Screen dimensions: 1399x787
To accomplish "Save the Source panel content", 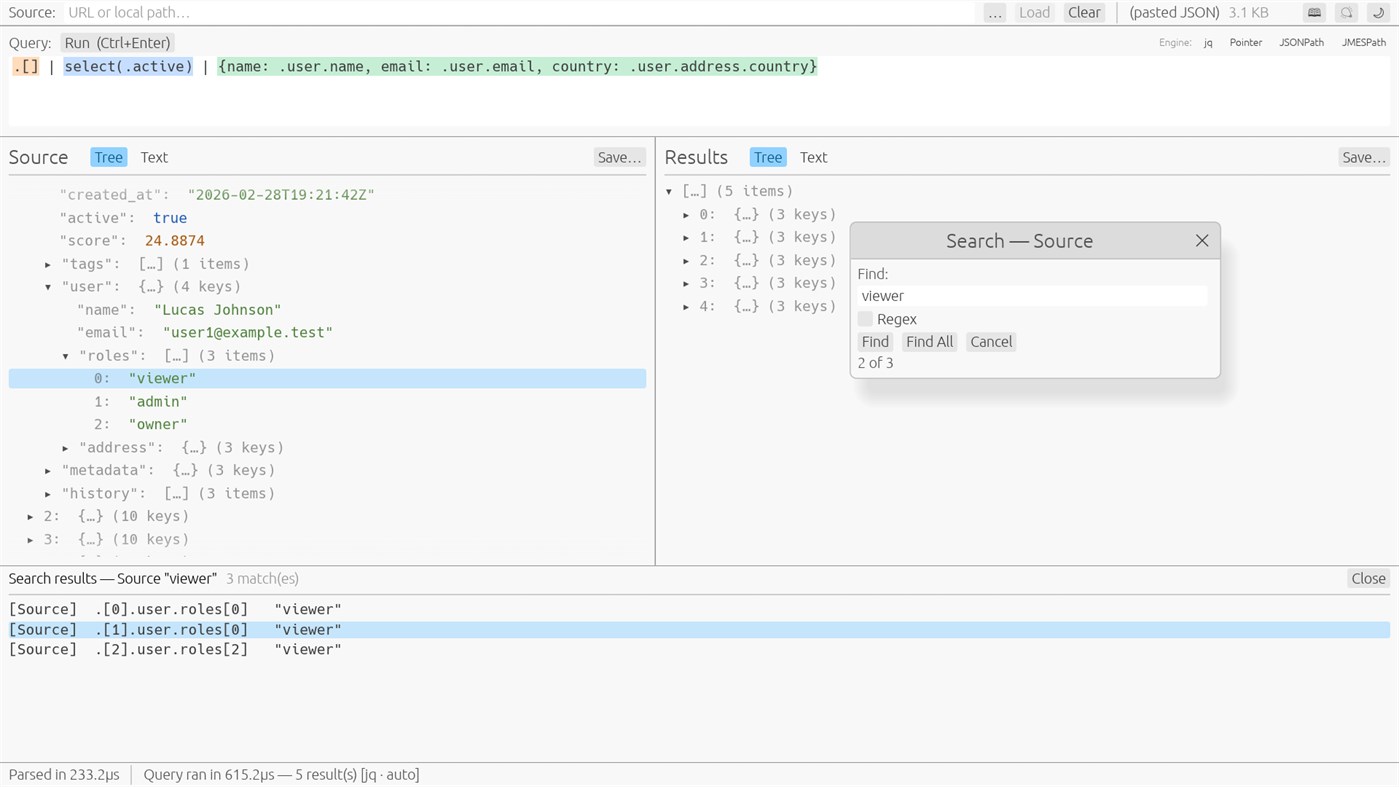I will coord(619,157).
